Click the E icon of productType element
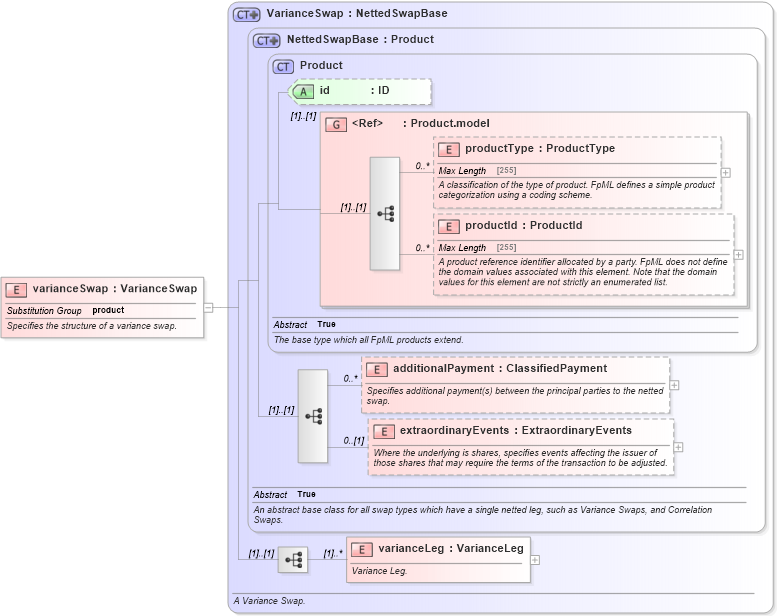Screen dimensions: 777x616 (x=448, y=150)
